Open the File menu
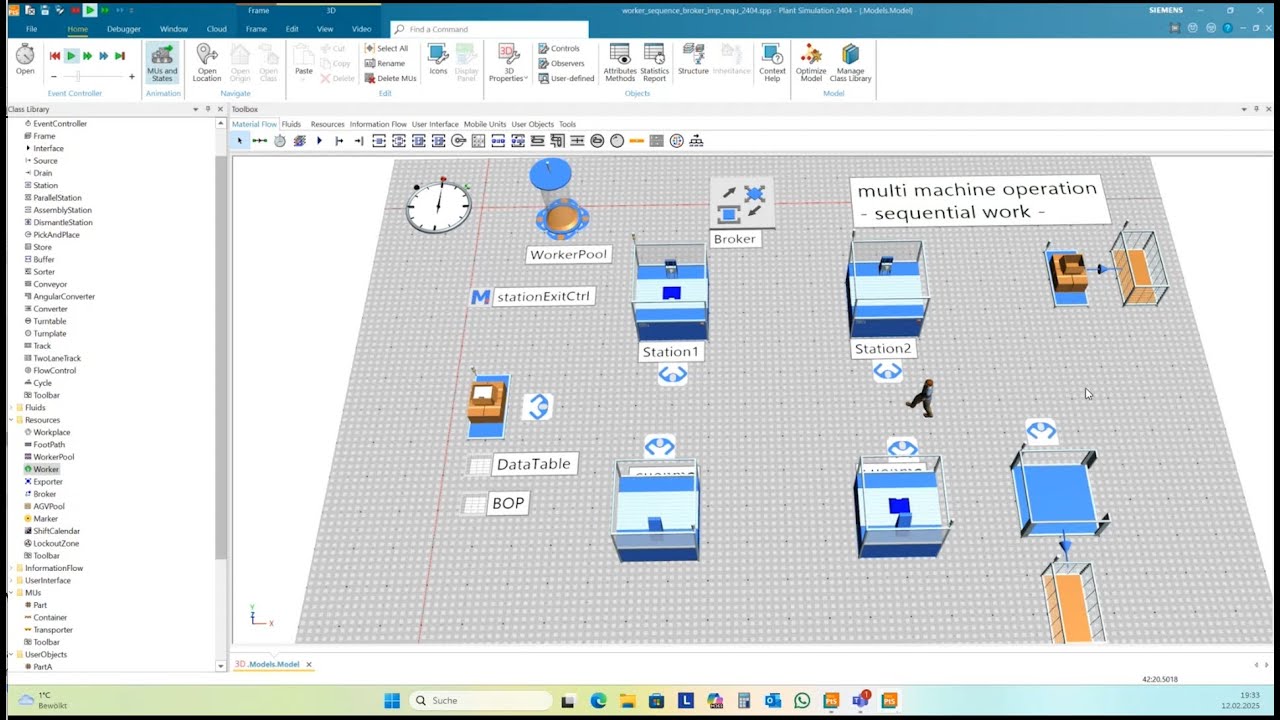Viewport: 1280px width, 720px height. click(x=31, y=29)
